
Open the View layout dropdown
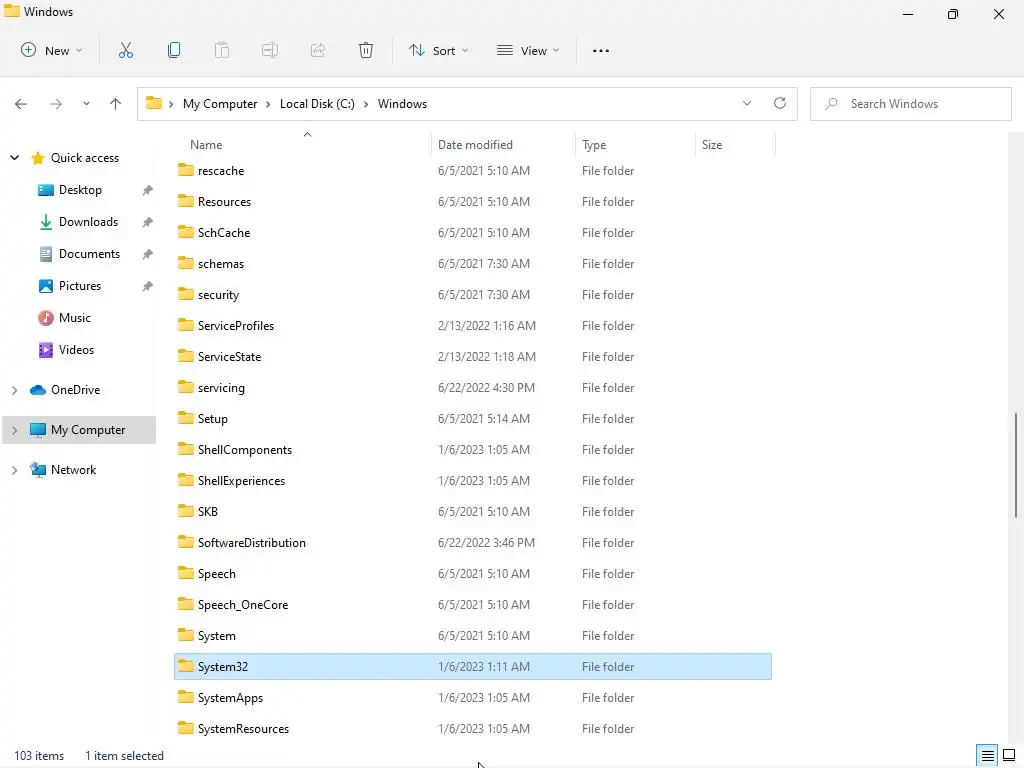click(528, 50)
